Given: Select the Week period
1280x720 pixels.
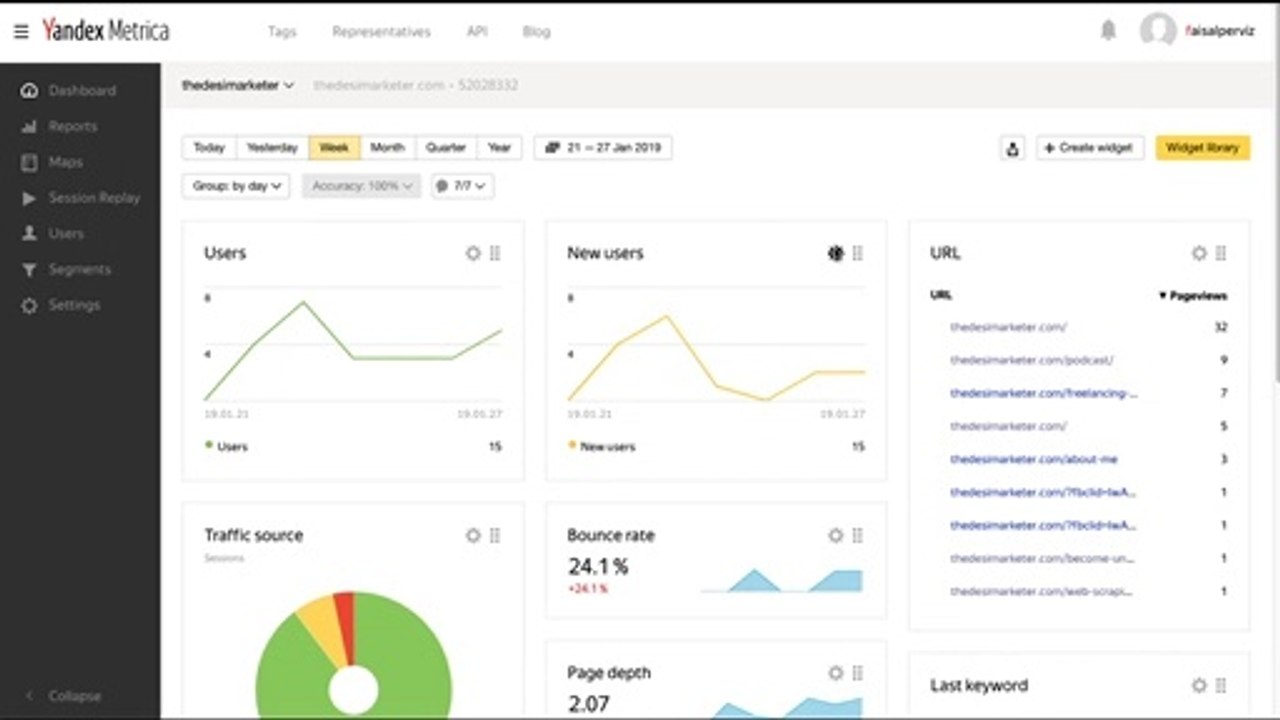Looking at the screenshot, I should [x=334, y=148].
